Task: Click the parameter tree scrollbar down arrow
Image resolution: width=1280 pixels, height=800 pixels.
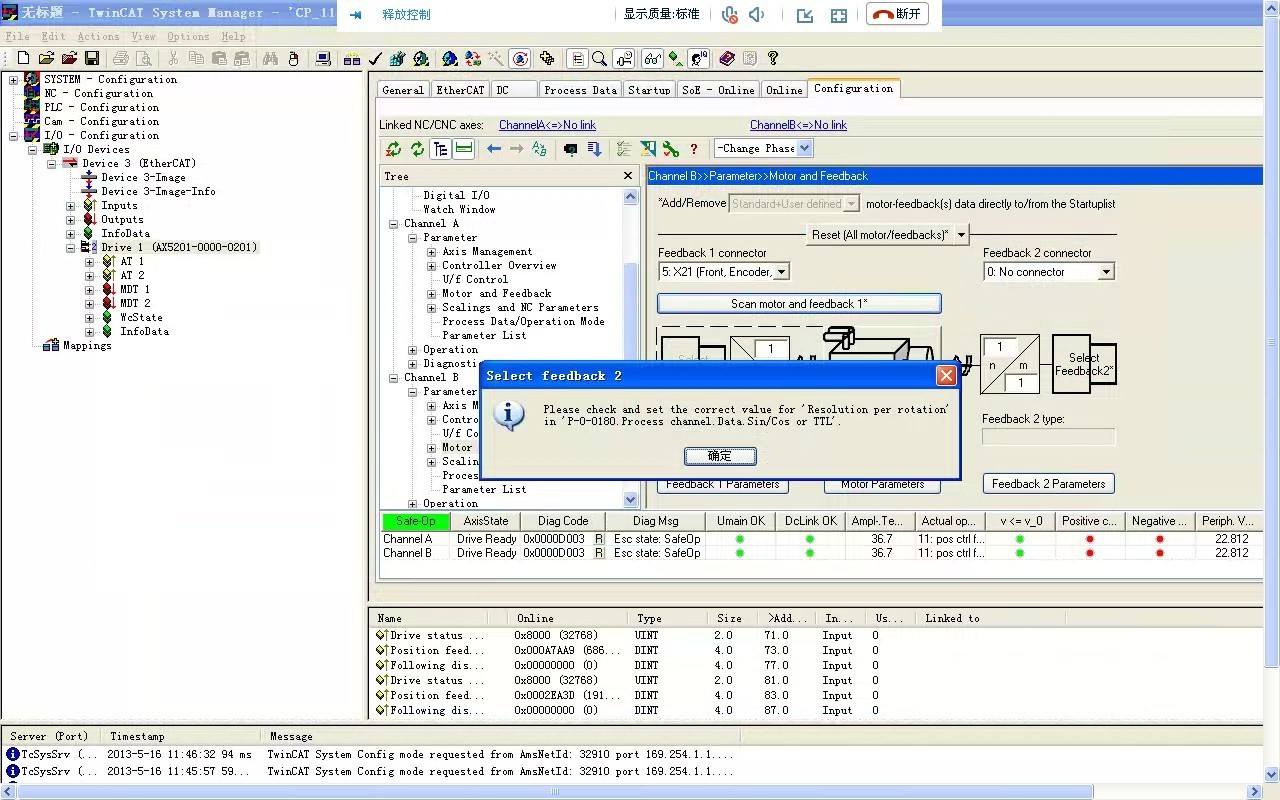Action: (630, 499)
